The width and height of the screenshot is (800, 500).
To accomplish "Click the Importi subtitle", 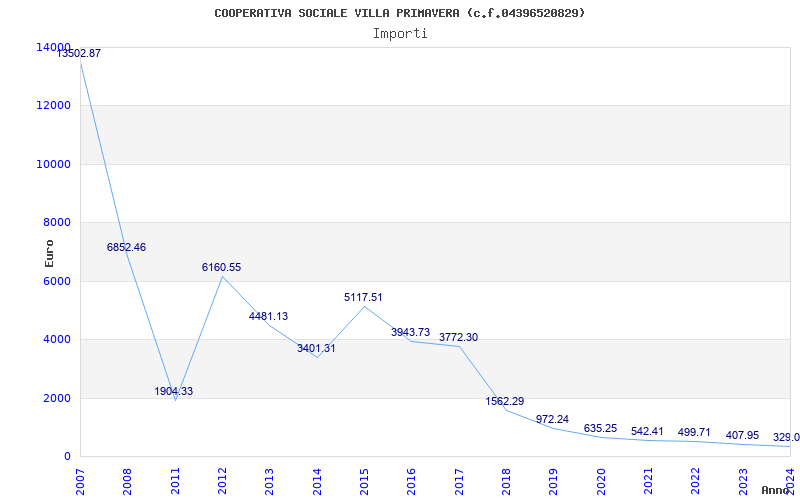I will tap(400, 34).
